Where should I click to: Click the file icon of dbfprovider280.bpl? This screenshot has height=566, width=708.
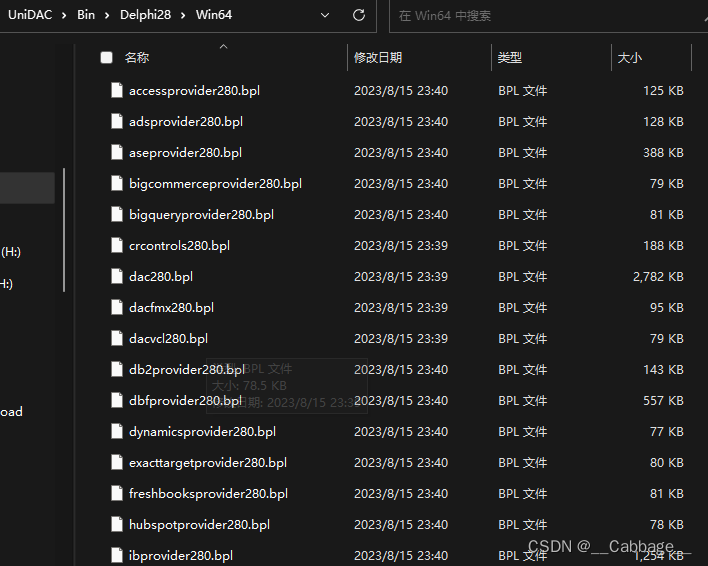[117, 400]
